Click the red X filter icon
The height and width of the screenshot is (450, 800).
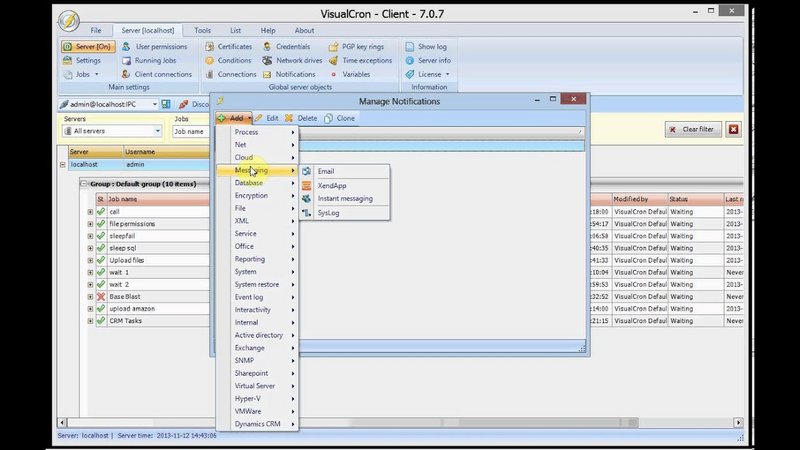coord(733,129)
